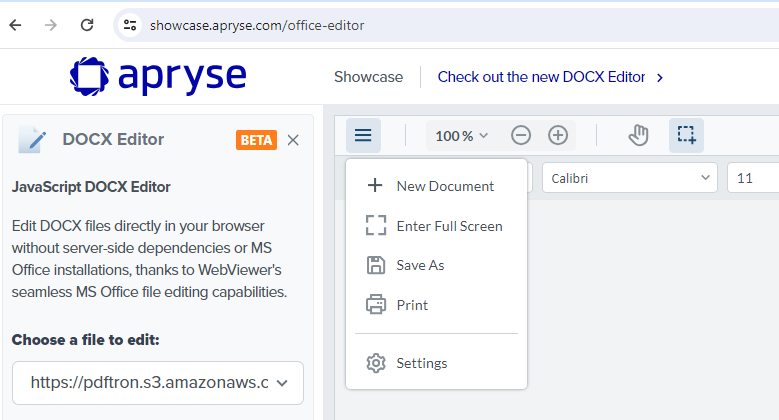Click the 'Choose a file to edit:' label

(85, 340)
